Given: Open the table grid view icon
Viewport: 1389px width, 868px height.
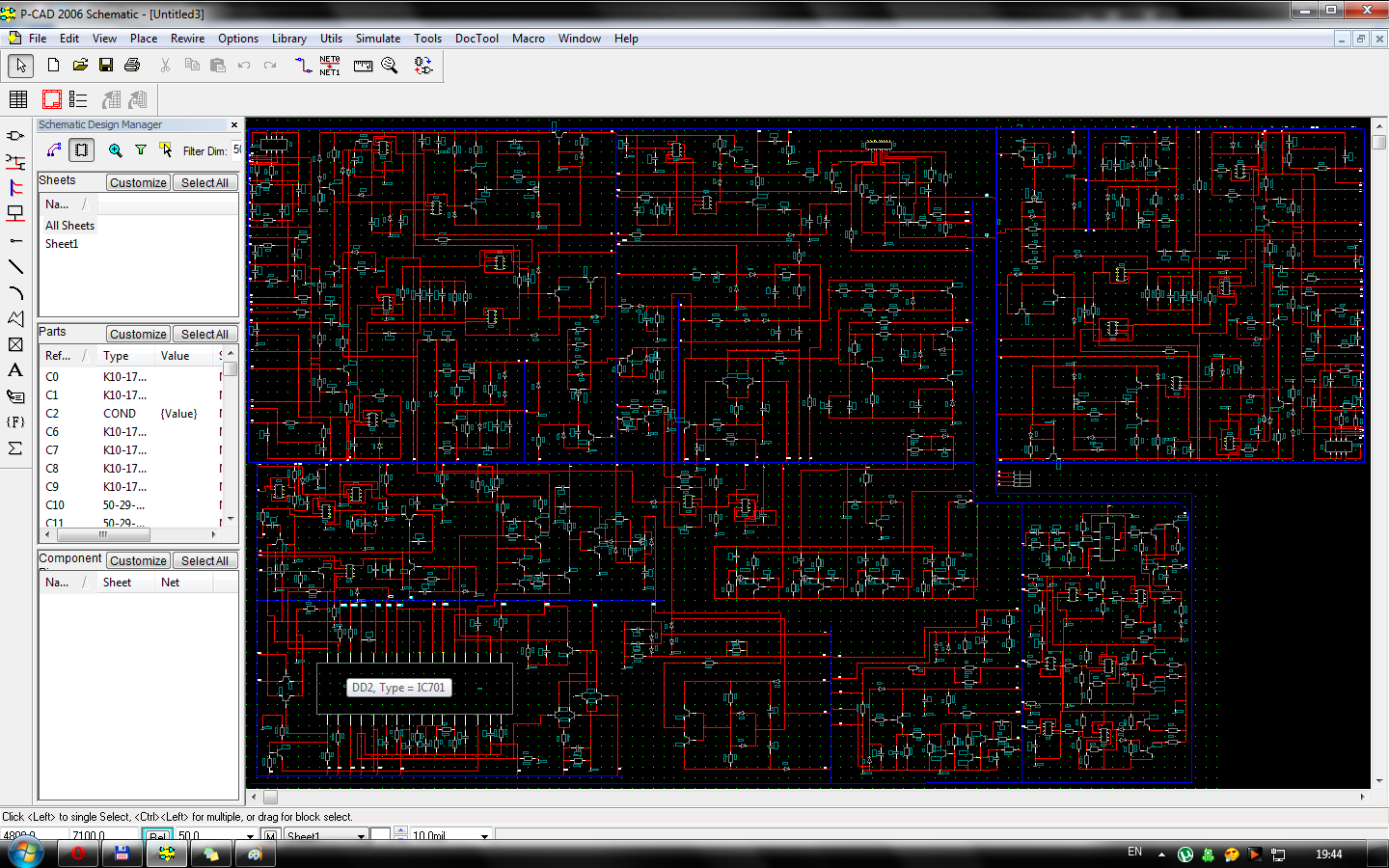Looking at the screenshot, I should pos(18,98).
